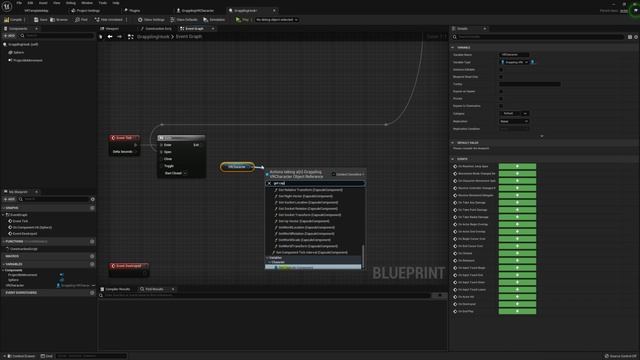640x360 pixels.
Task: Switch to the Project Settings tab
Action: (x=85, y=11)
